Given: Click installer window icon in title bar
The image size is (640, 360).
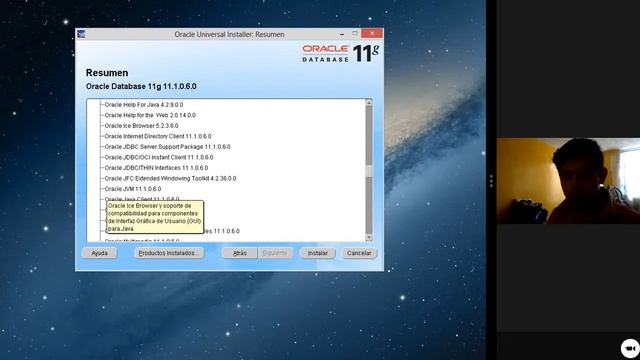Looking at the screenshot, I should (81, 34).
